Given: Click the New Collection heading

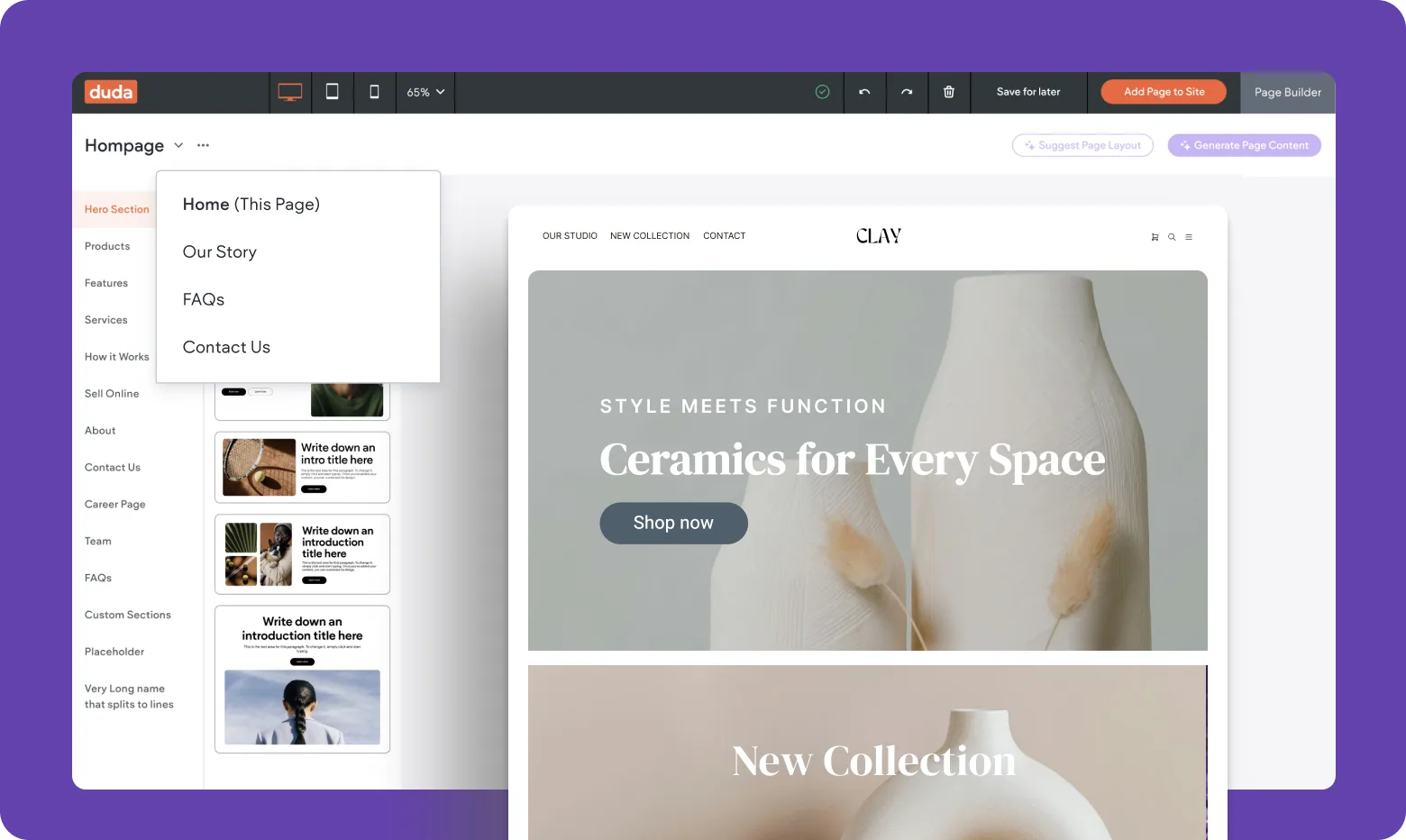Looking at the screenshot, I should click(873, 762).
